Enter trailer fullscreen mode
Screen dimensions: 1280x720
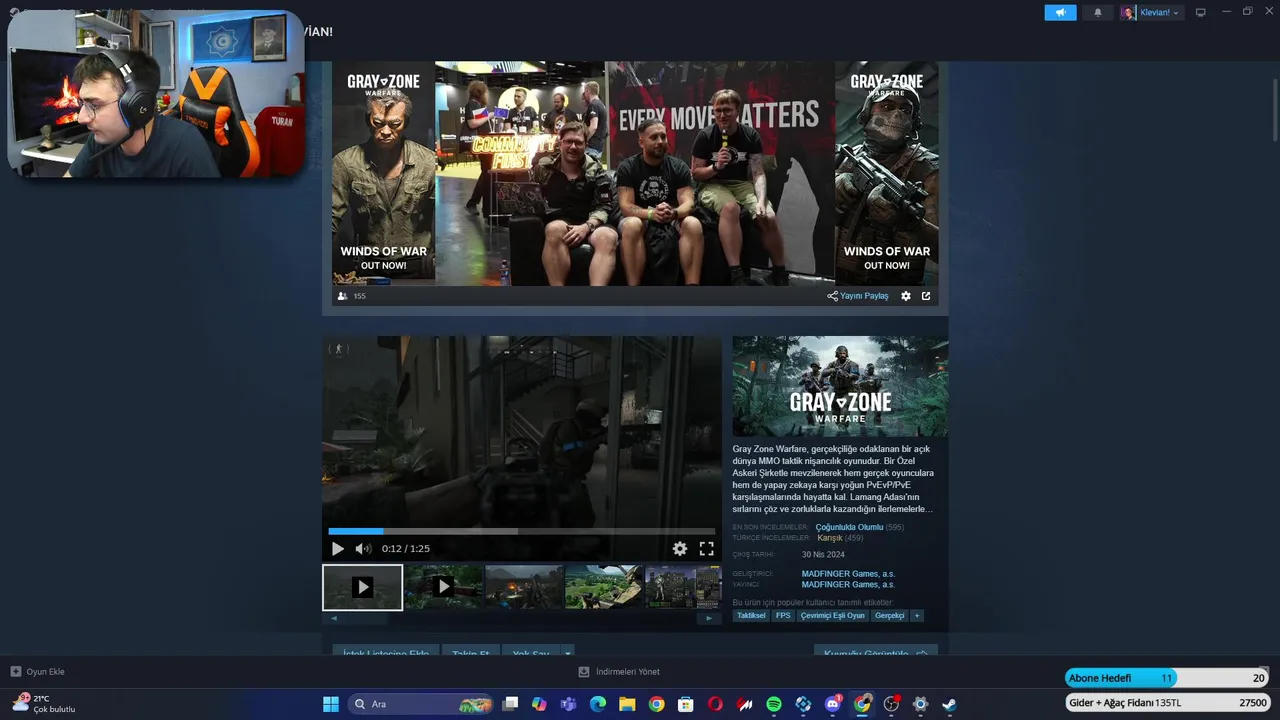(707, 549)
